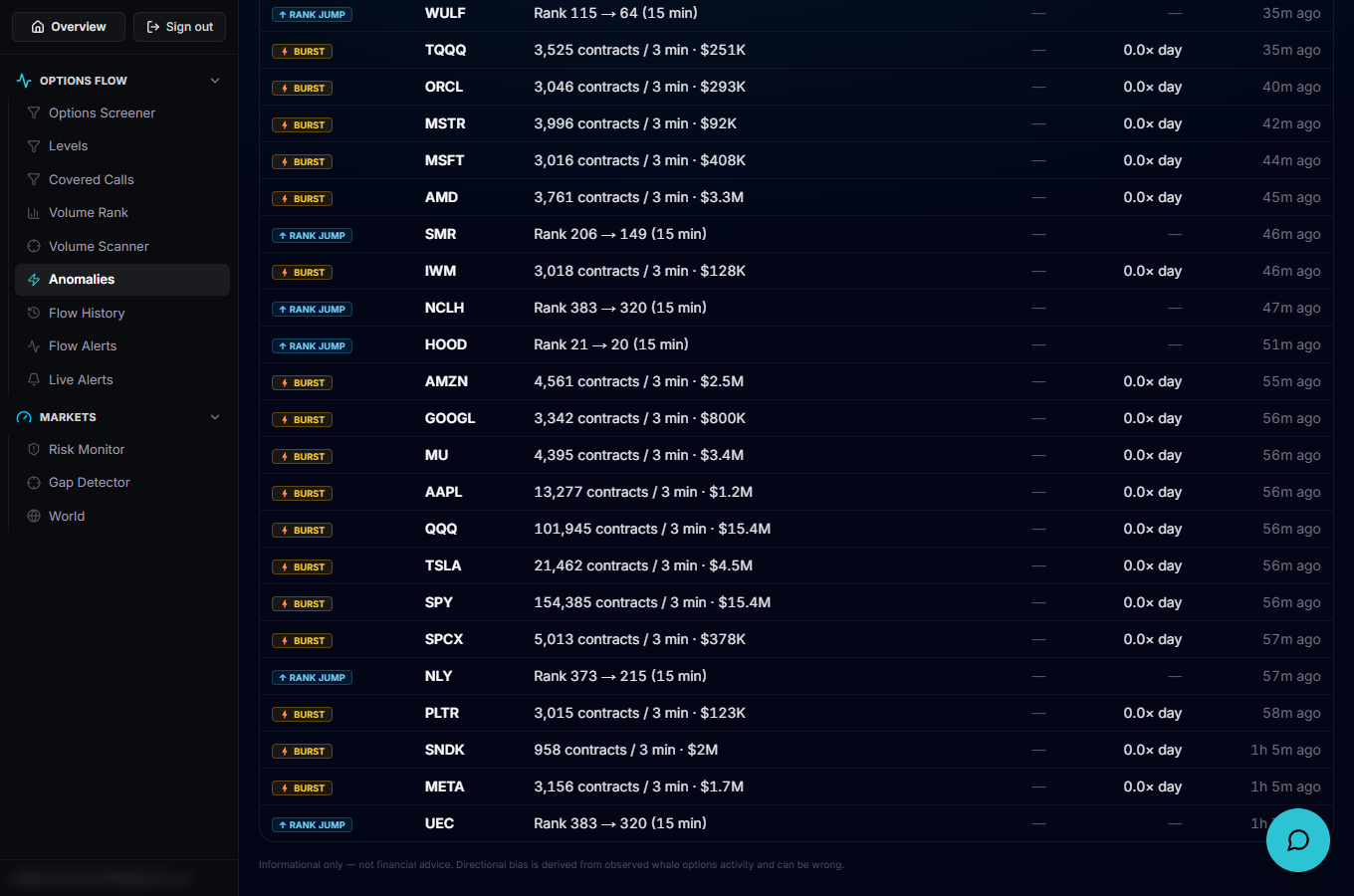Click "101,945 contracts / 3 min · $15.4M"
The width and height of the screenshot is (1354, 896).
652,529
